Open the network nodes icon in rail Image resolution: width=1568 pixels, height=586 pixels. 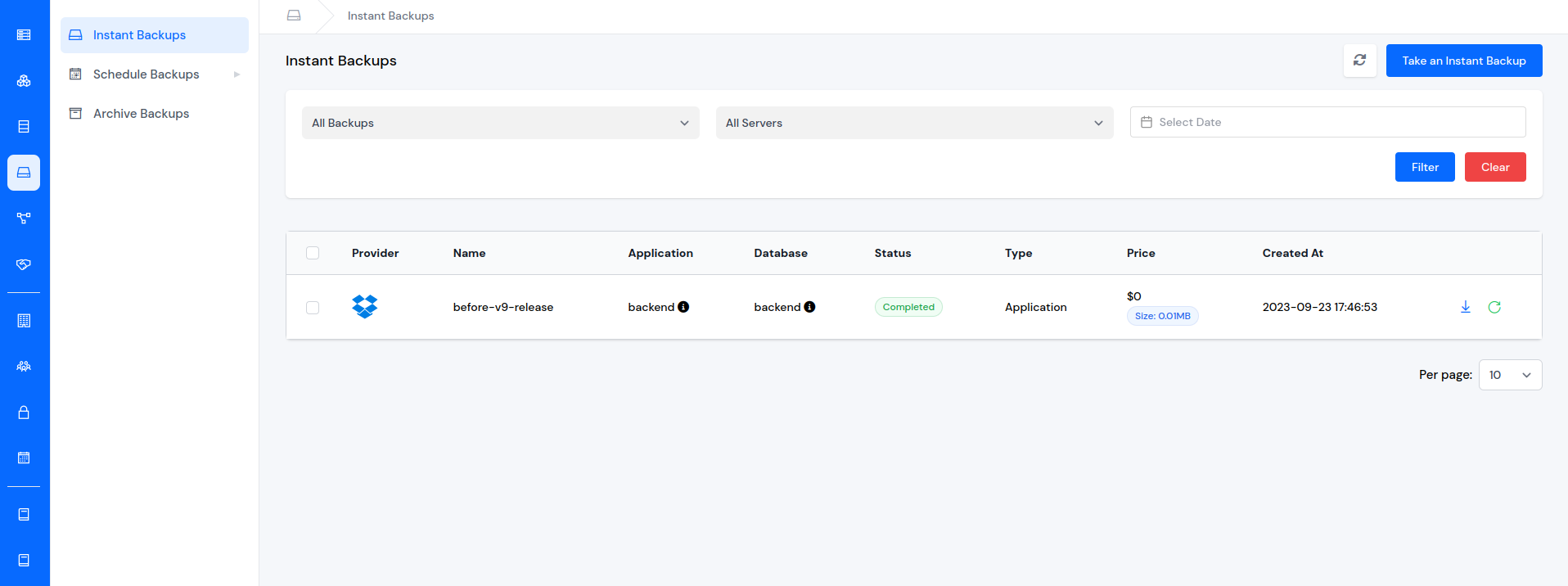tap(24, 219)
